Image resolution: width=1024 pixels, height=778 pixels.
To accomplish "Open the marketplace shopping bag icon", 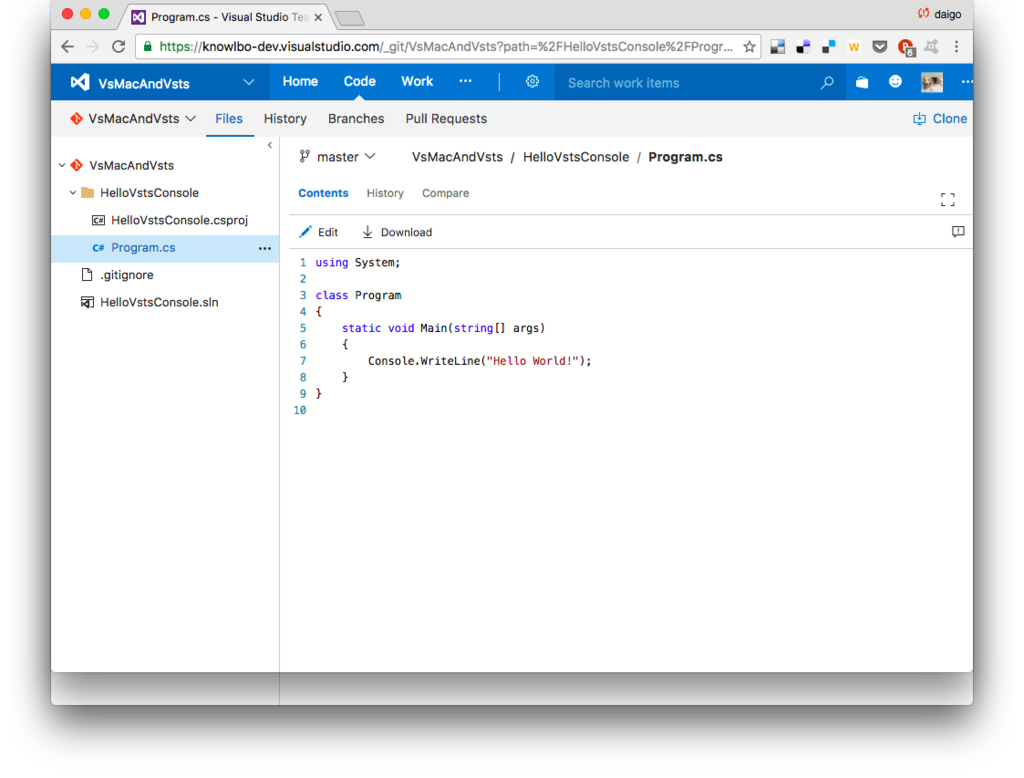I will 862,82.
